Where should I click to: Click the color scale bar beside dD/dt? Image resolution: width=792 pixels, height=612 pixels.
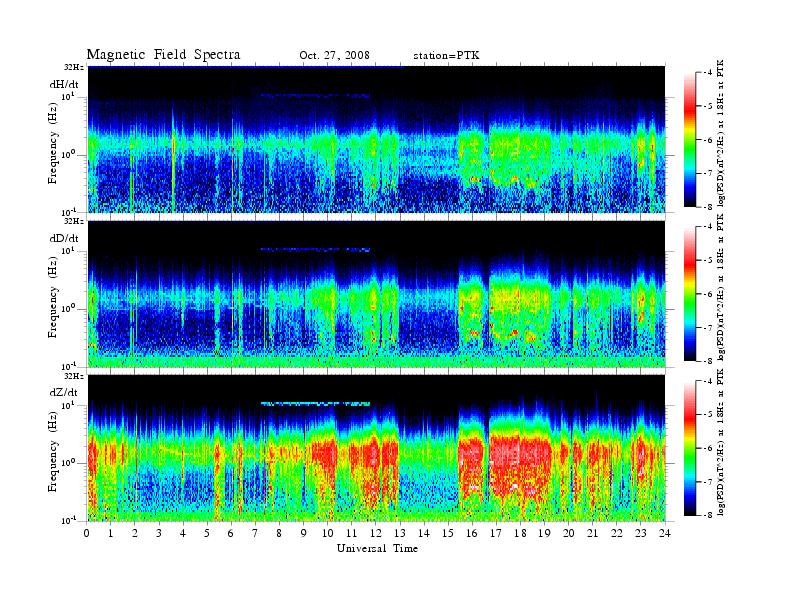click(x=690, y=294)
